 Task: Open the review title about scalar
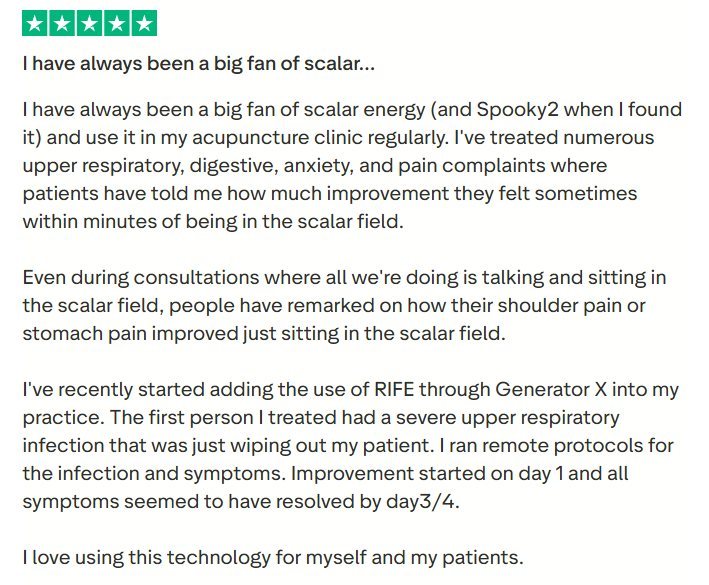[199, 64]
